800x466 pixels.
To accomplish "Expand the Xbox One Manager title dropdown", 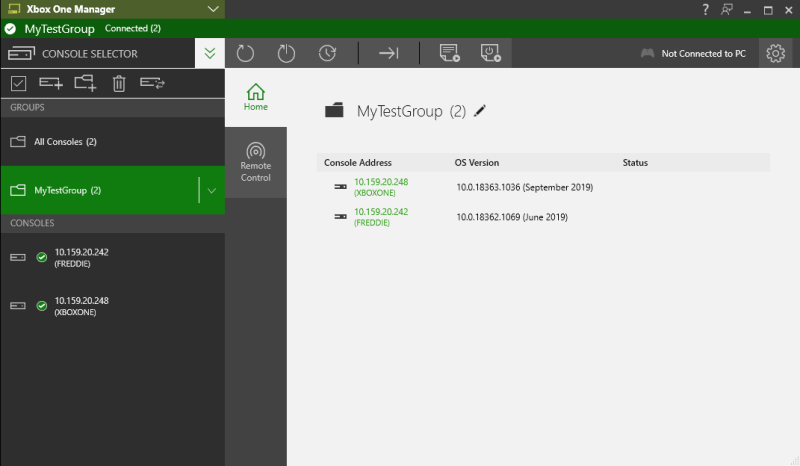I will [213, 9].
